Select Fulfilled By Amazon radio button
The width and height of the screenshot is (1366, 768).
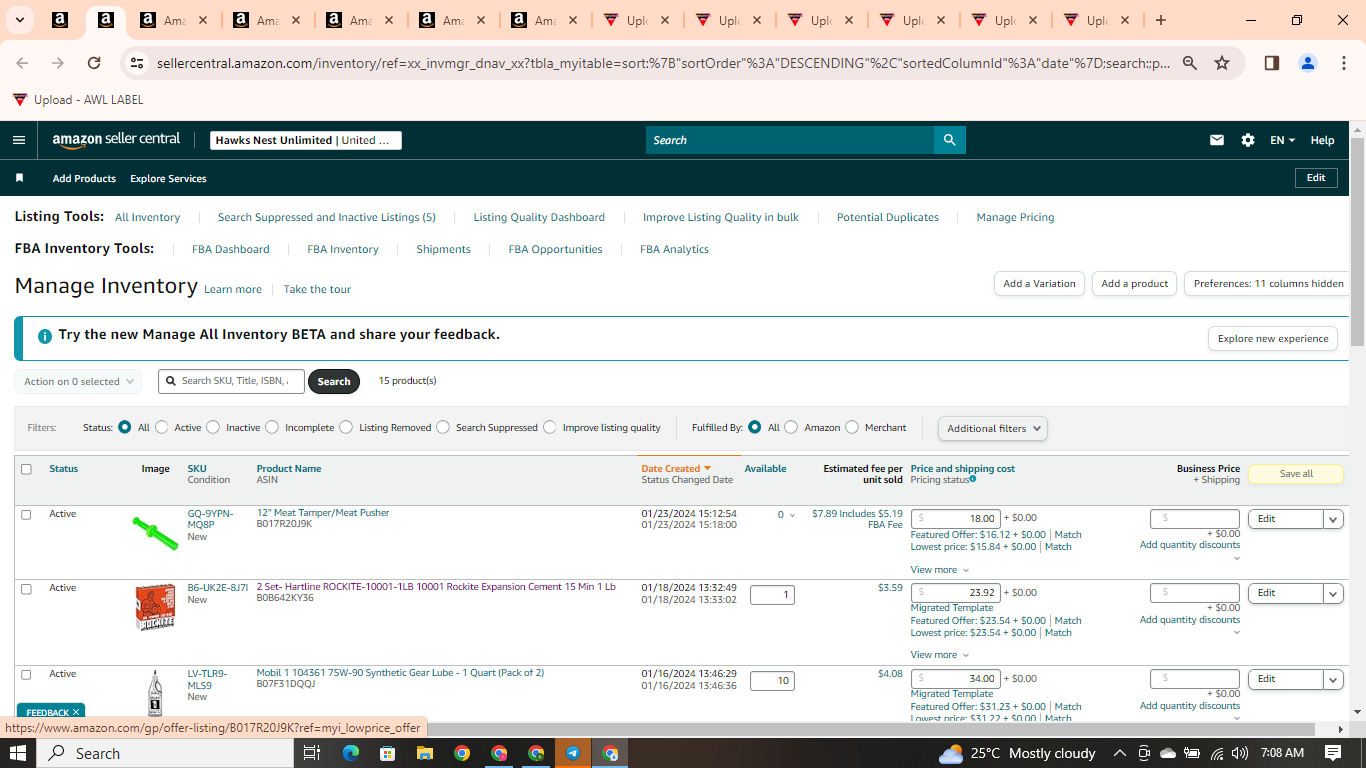[791, 427]
